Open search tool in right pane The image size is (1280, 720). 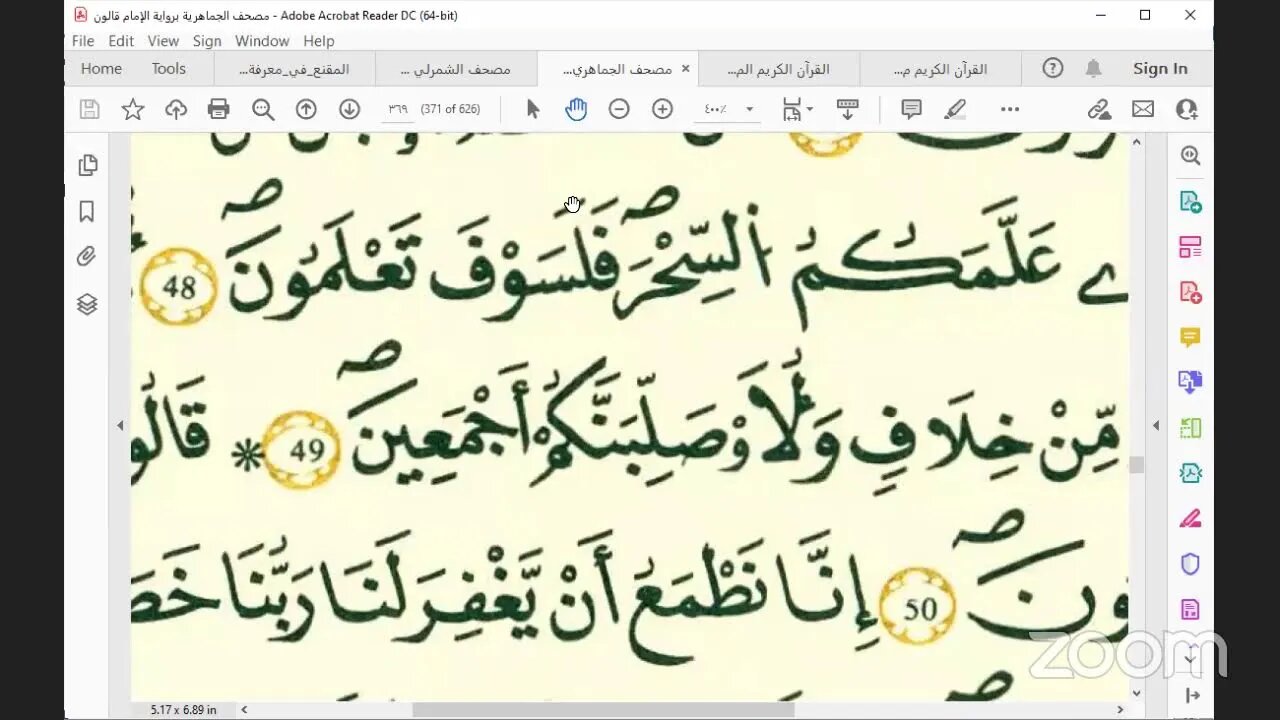pos(1190,155)
